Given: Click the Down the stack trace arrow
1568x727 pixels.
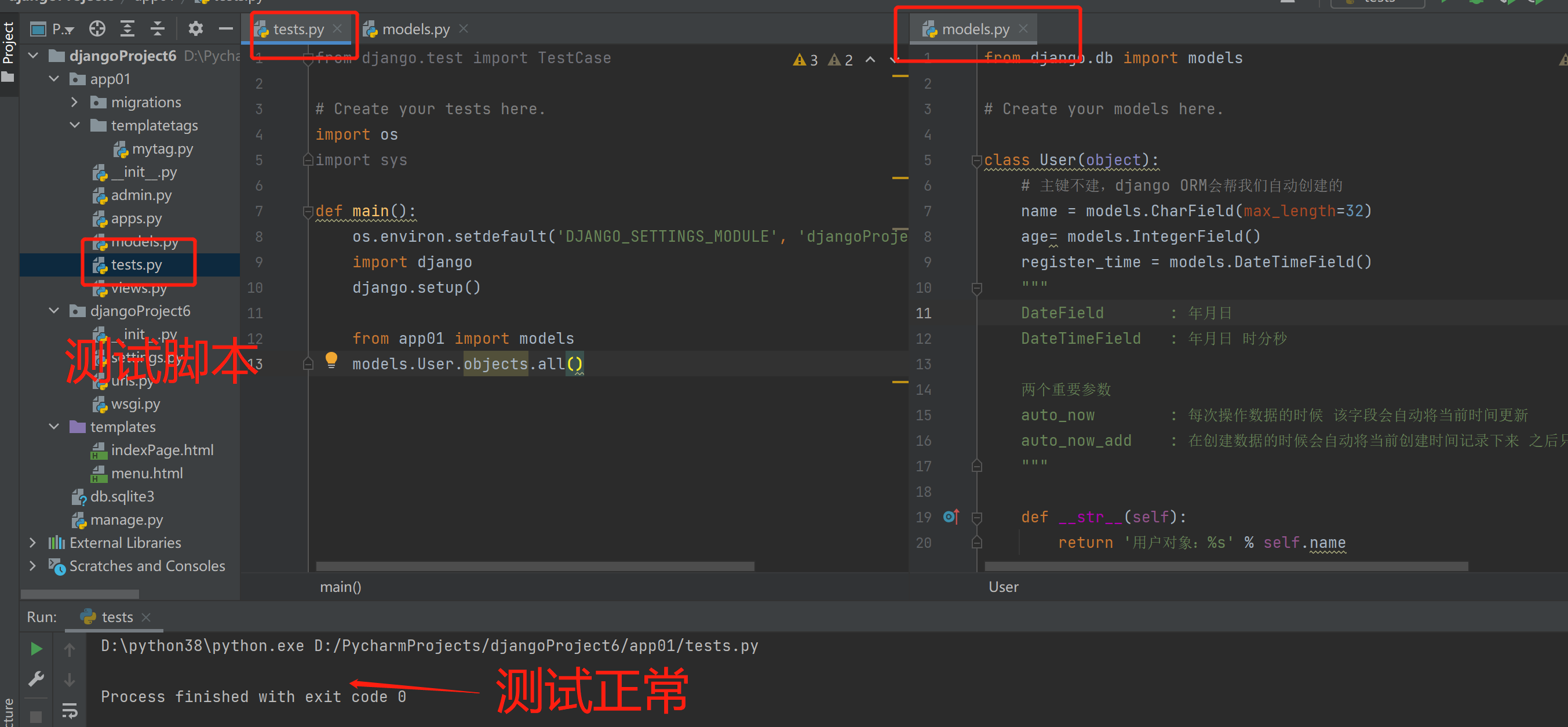Looking at the screenshot, I should [x=70, y=679].
